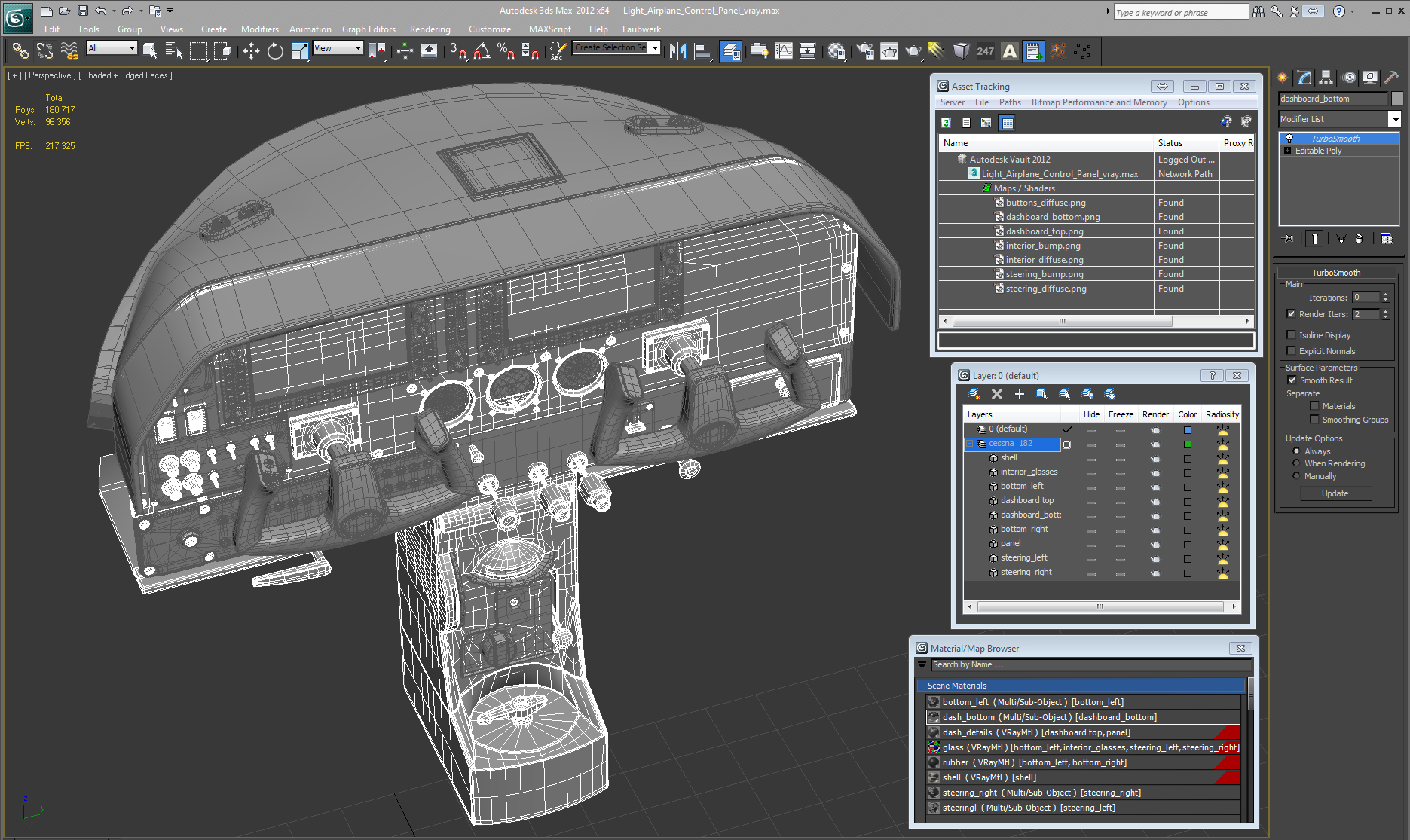Click the Hide column header in Layers
Screen dimensions: 1410x840
[1091, 414]
